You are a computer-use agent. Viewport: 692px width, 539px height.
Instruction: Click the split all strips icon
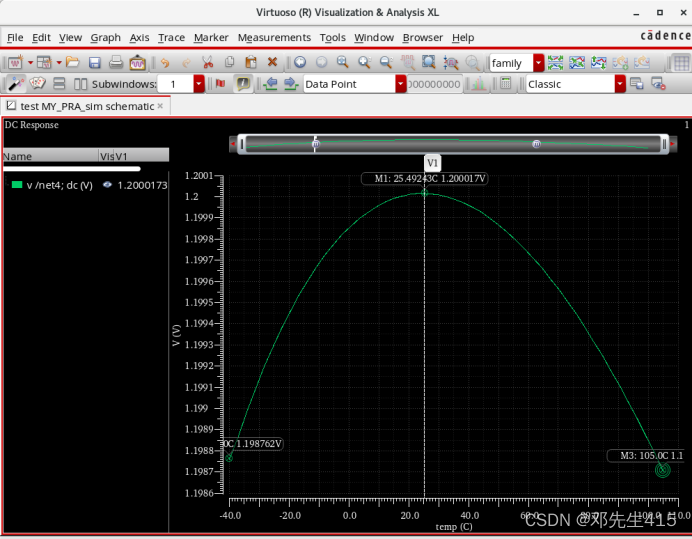click(555, 63)
